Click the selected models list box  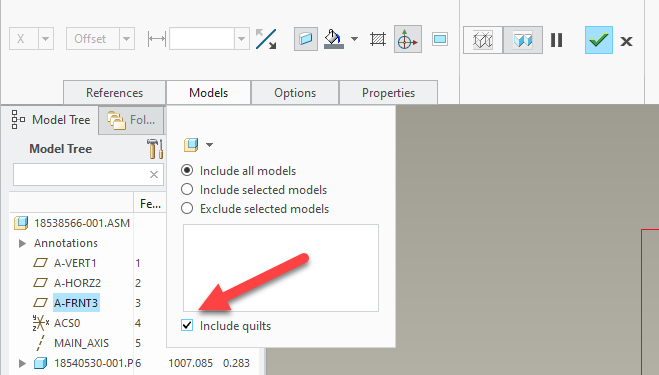coord(281,268)
